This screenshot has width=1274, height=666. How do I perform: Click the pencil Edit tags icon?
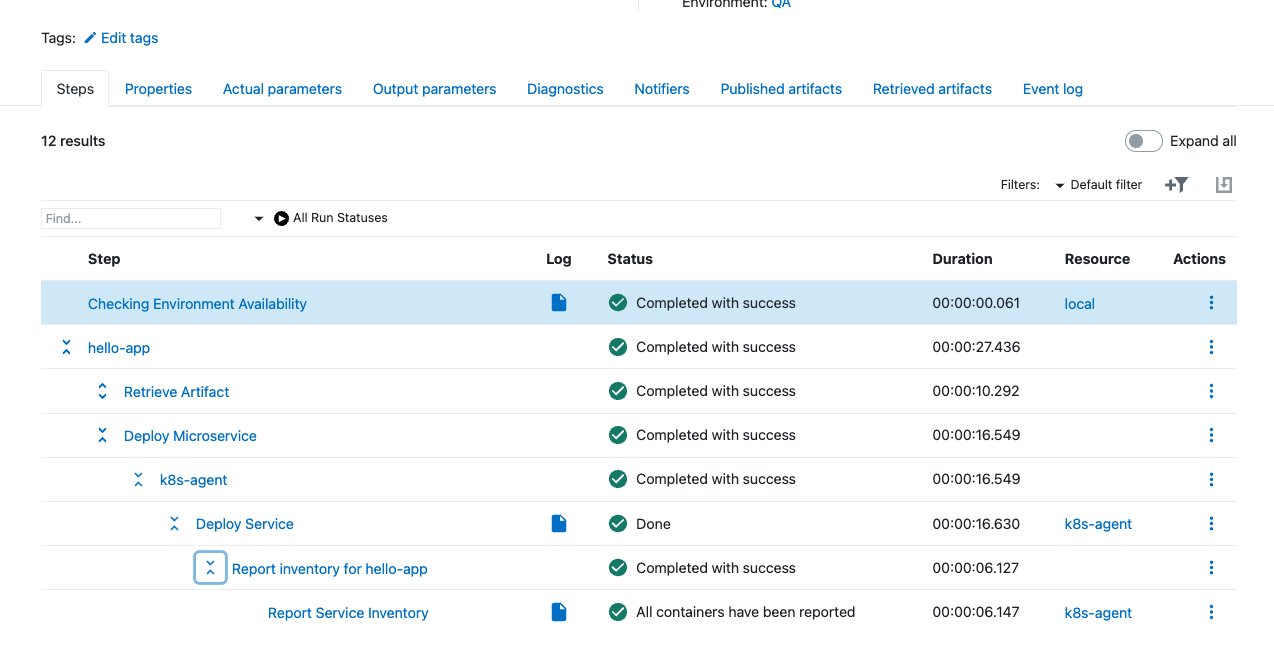tap(90, 38)
